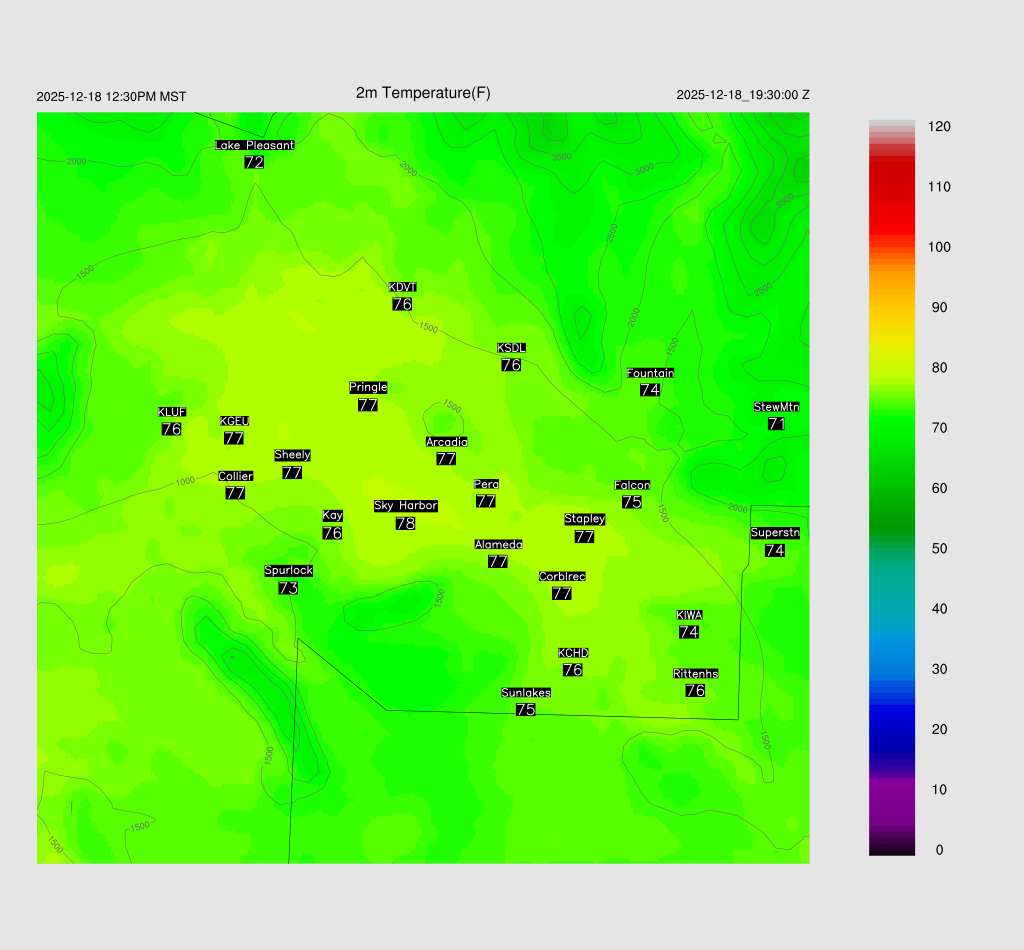1024x950 pixels.
Task: Click the Sky Harbor station label
Action: [x=405, y=506]
